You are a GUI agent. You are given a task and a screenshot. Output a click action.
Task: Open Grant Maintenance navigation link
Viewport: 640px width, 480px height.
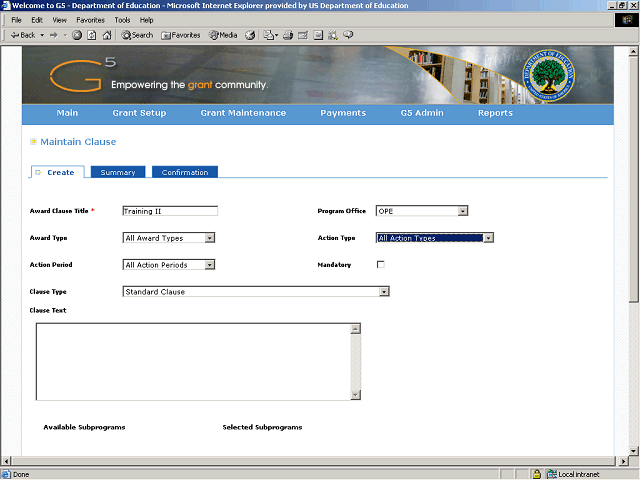click(x=243, y=113)
